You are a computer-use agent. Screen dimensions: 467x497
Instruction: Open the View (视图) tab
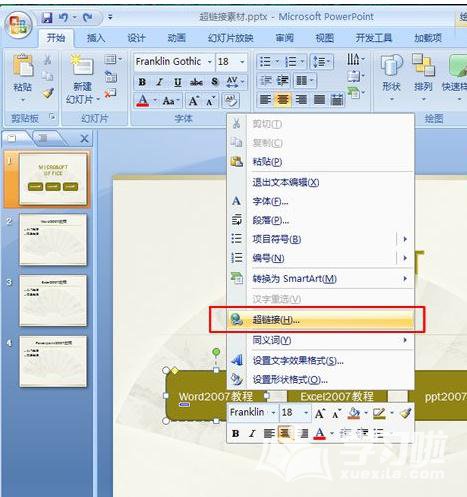[325, 38]
